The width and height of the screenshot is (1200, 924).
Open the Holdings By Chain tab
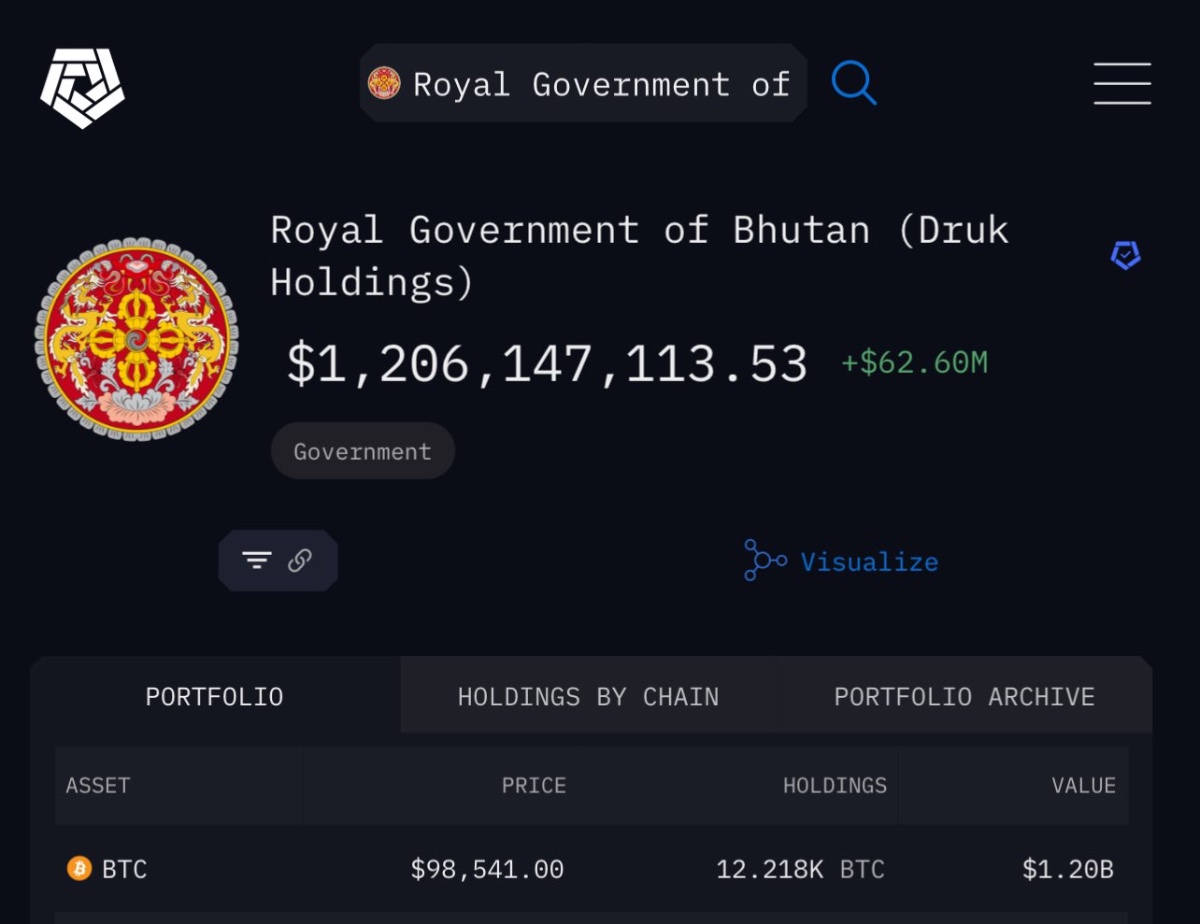point(588,696)
